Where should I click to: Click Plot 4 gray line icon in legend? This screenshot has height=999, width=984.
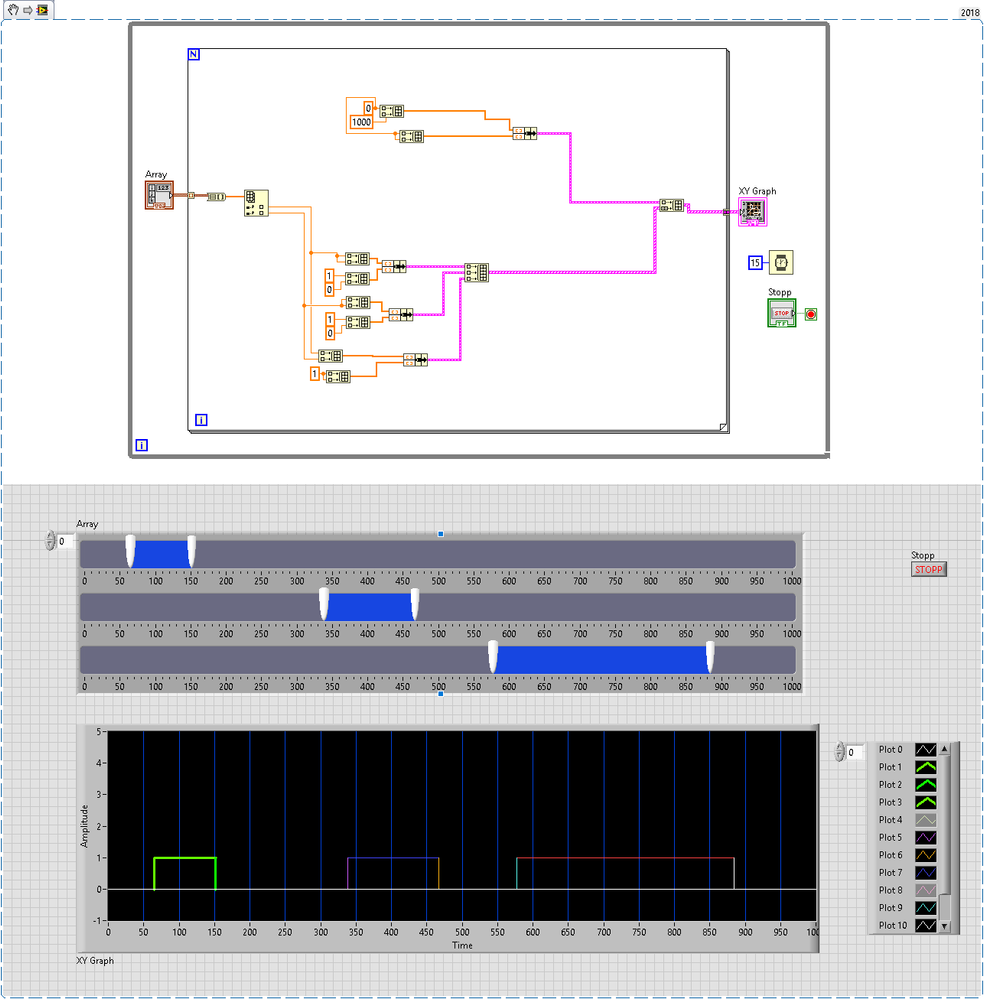(x=925, y=820)
